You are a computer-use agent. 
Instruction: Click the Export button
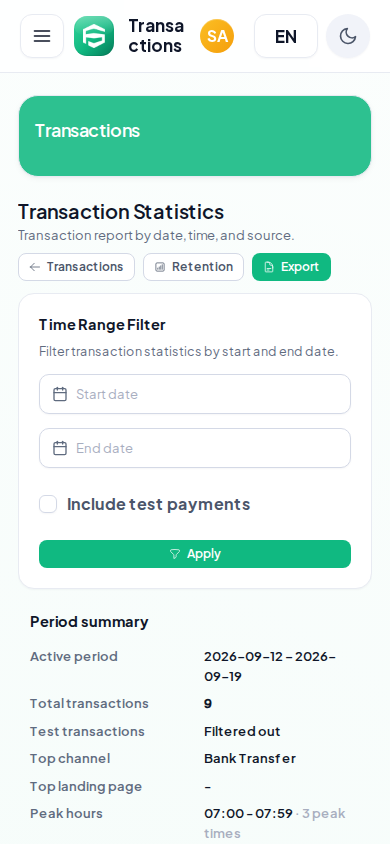tap(292, 267)
